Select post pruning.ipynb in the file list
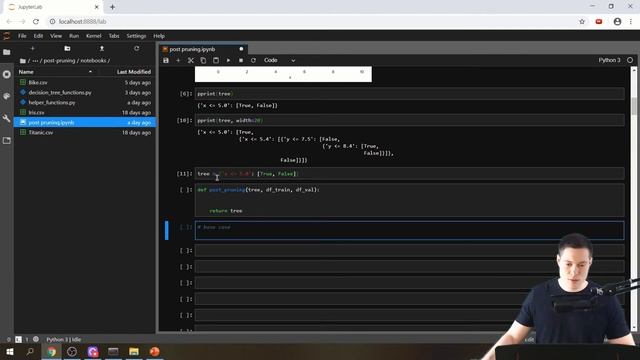 (85, 122)
